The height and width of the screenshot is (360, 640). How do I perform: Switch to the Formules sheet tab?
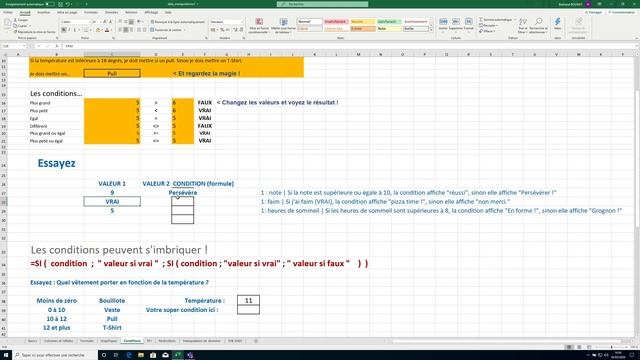(x=87, y=341)
